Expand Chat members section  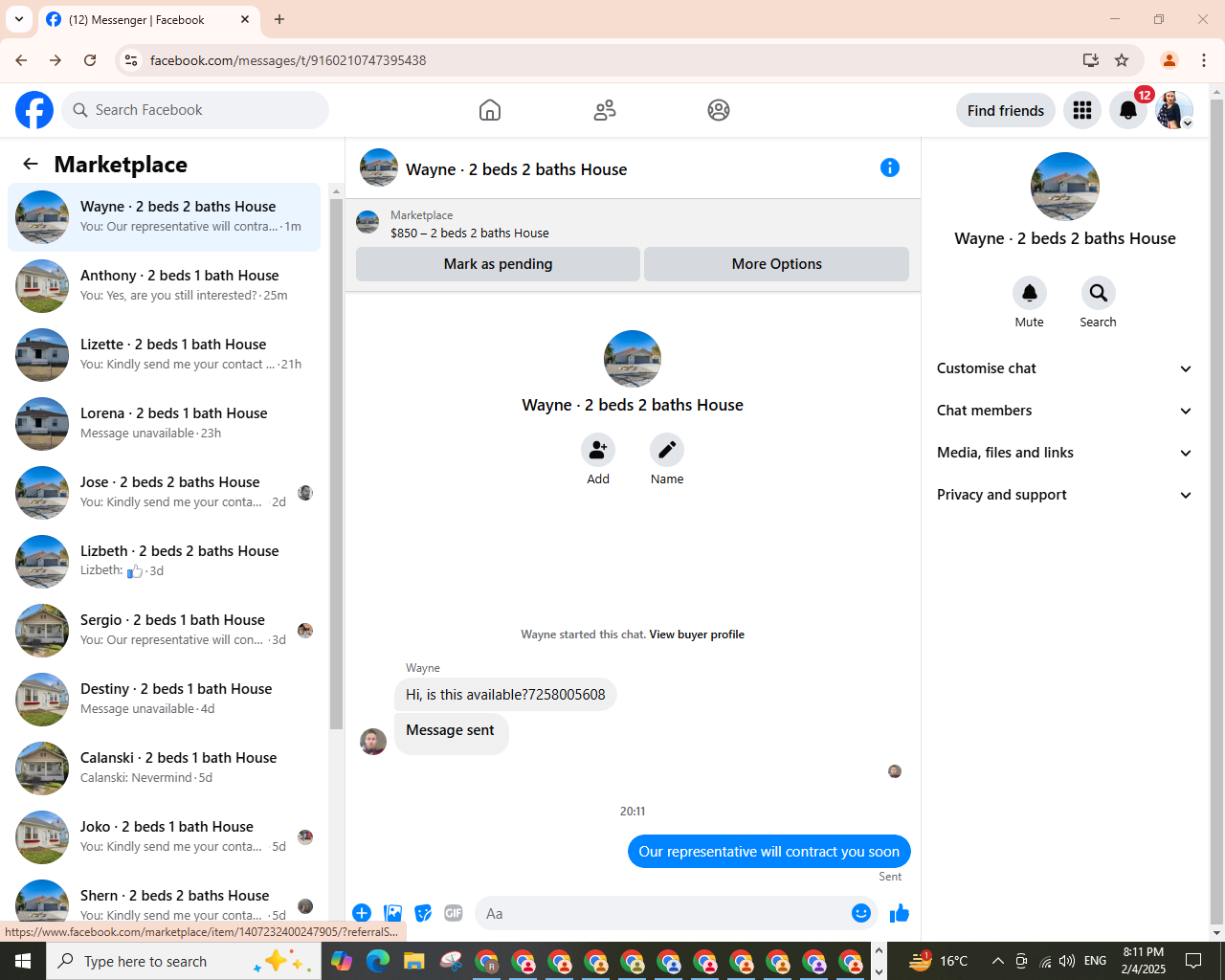[x=1064, y=411]
